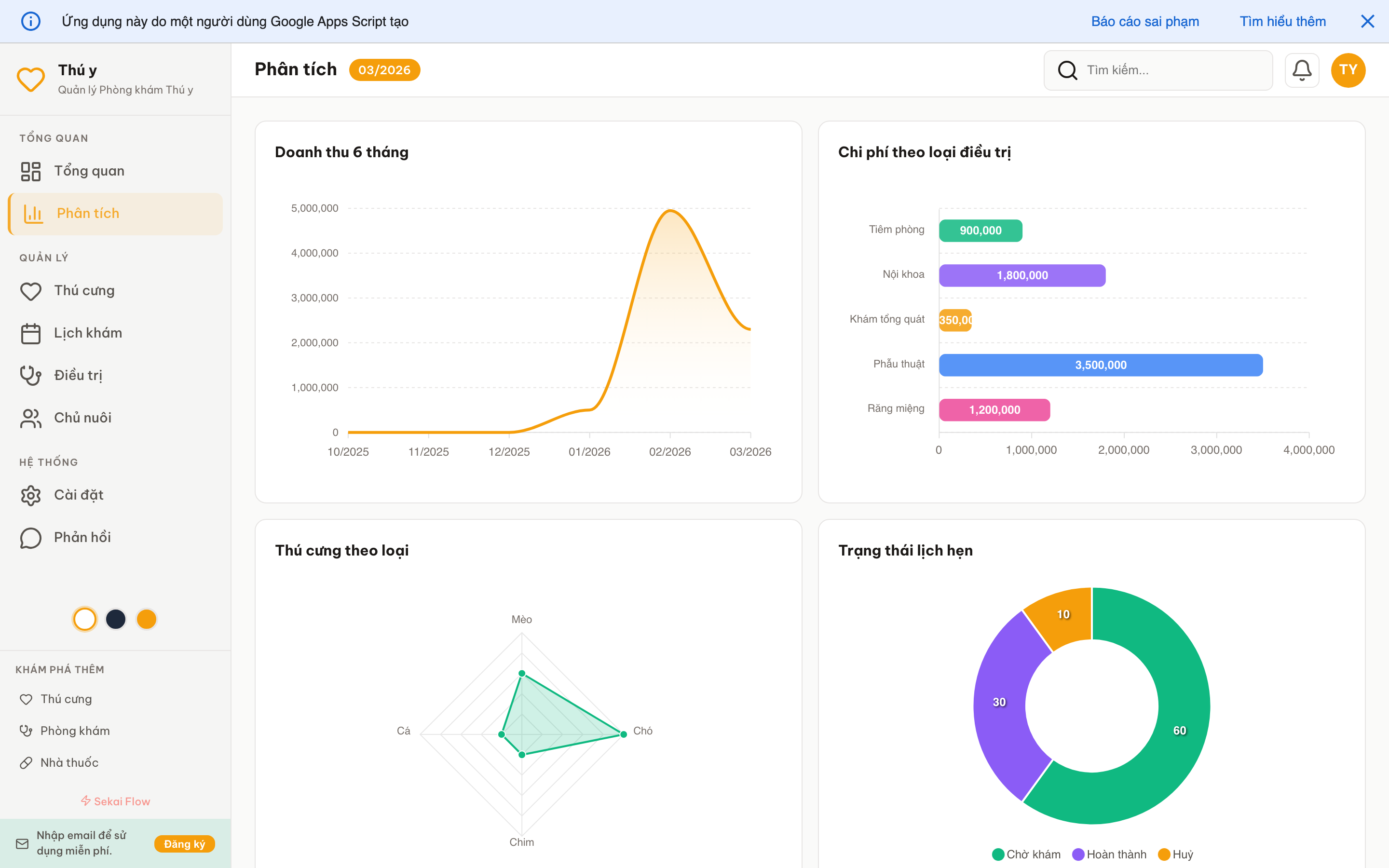Open Chủ nuôi people icon item
1389x868 pixels.
click(82, 418)
